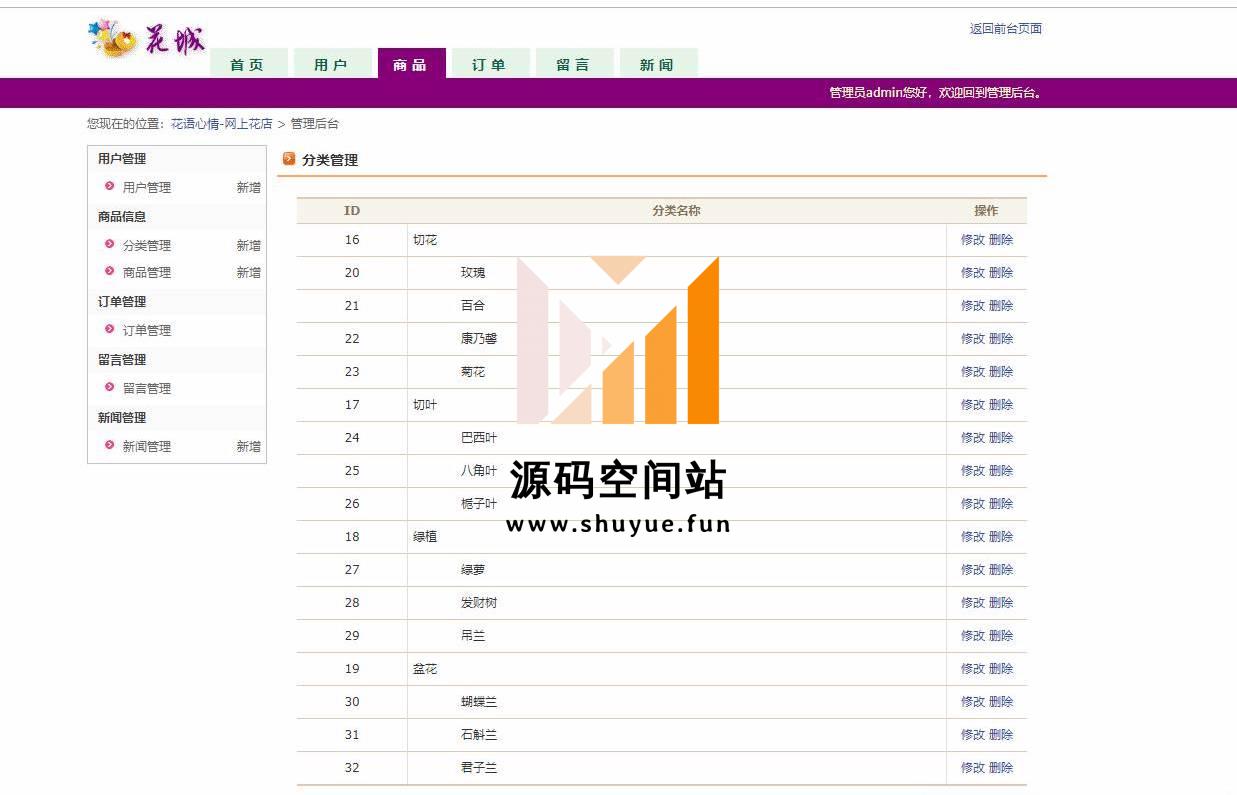Open the 新闻 tab
The image size is (1237, 795).
658,63
